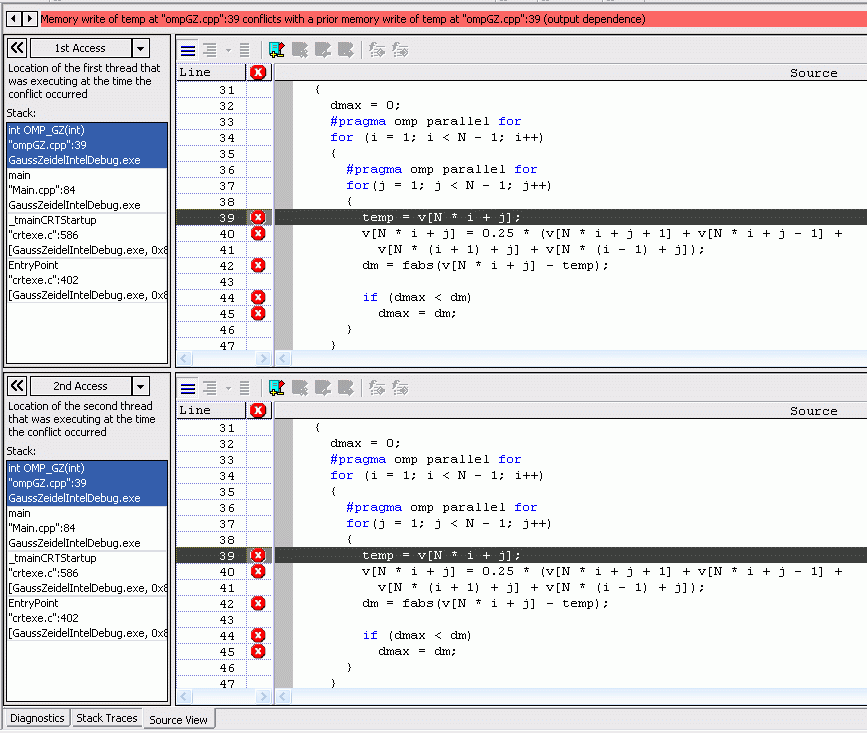Open the 1st Access dropdown arrow
This screenshot has width=867, height=733.
click(141, 48)
